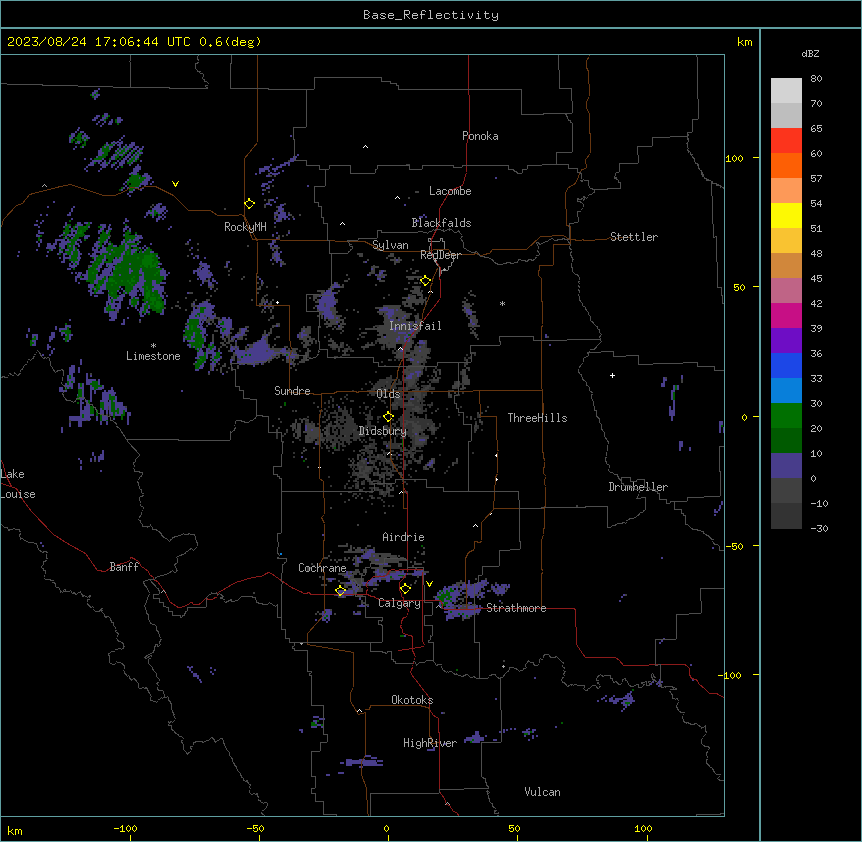This screenshot has height=842, width=862.
Task: Click the Calgary city label
Action: click(x=399, y=603)
